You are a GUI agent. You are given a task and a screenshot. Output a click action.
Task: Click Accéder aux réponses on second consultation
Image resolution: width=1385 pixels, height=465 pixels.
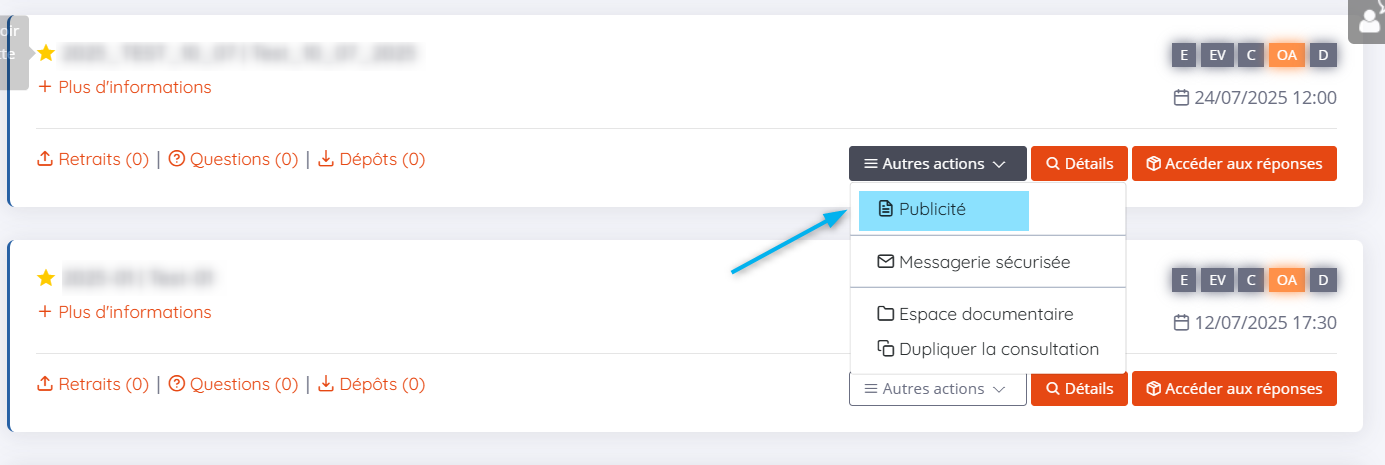[x=1234, y=388]
